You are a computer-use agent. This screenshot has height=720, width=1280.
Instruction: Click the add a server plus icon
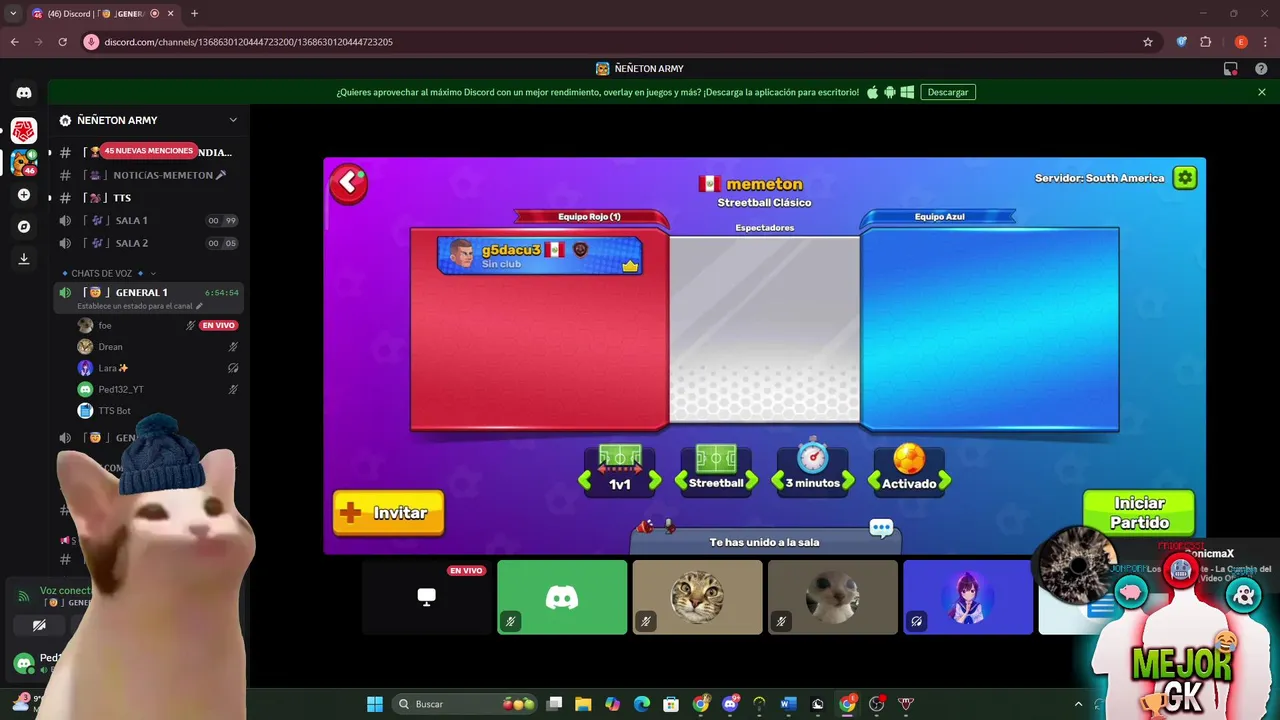tap(24, 195)
